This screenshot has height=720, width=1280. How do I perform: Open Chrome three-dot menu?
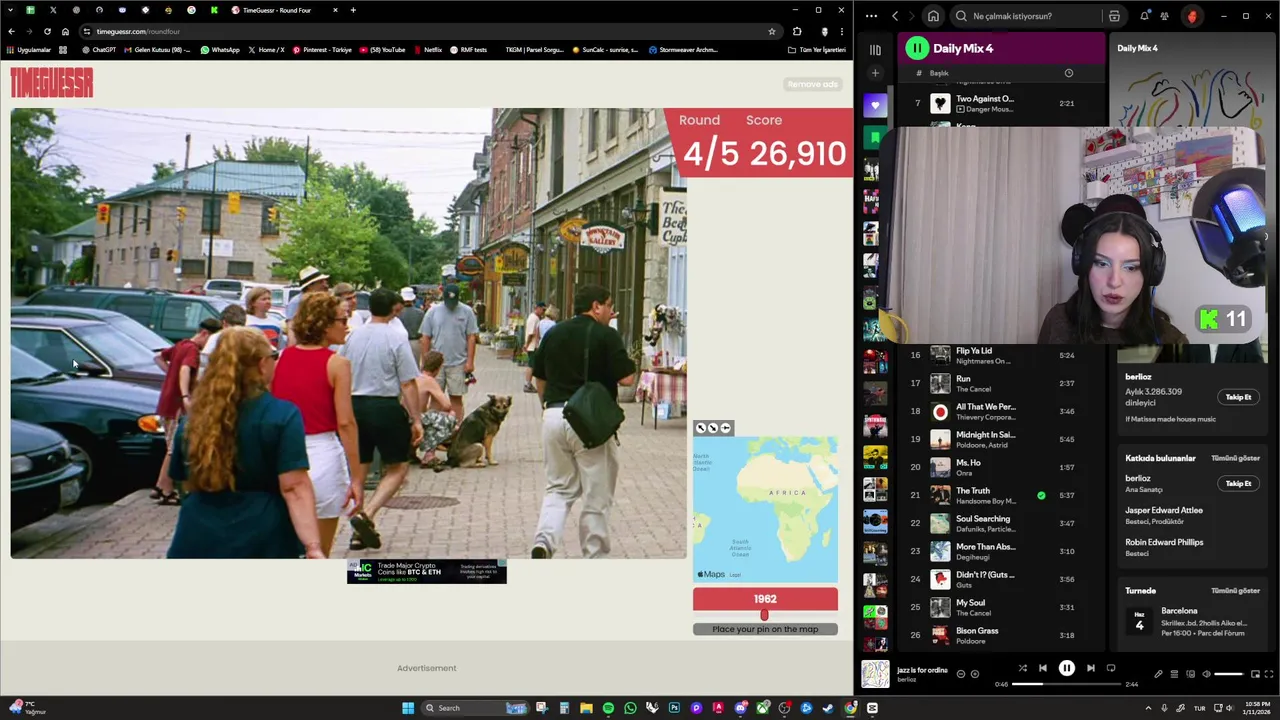[x=842, y=31]
